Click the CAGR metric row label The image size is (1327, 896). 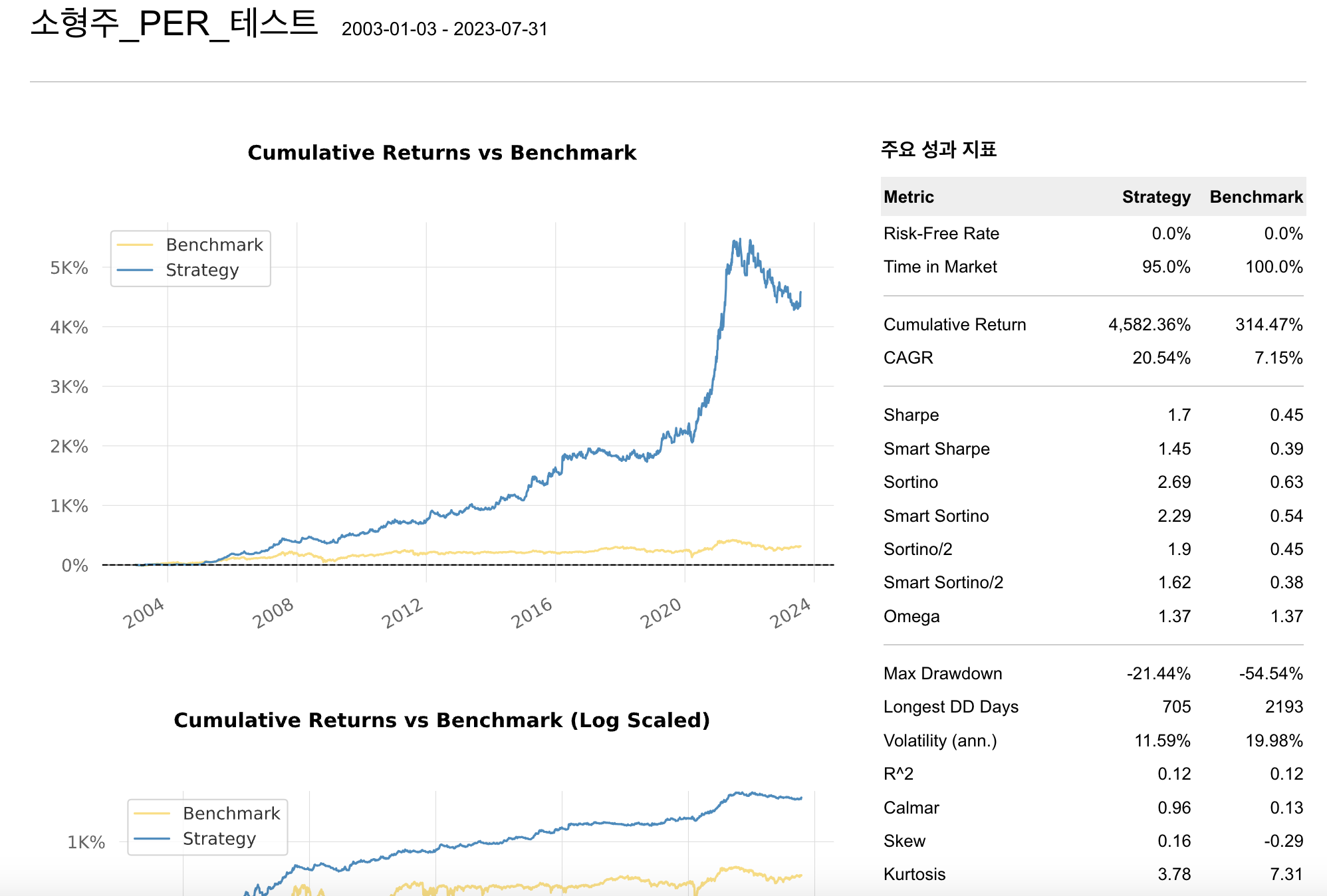pos(908,358)
